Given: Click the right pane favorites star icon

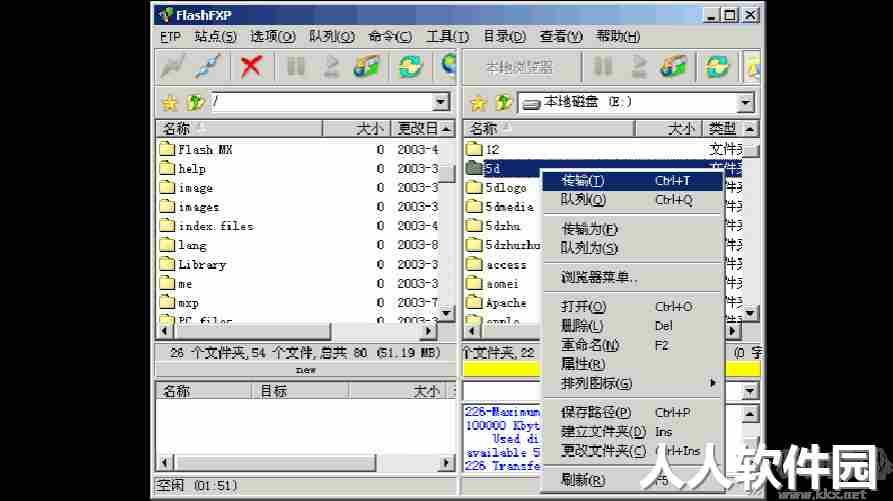Looking at the screenshot, I should pyautogui.click(x=478, y=103).
